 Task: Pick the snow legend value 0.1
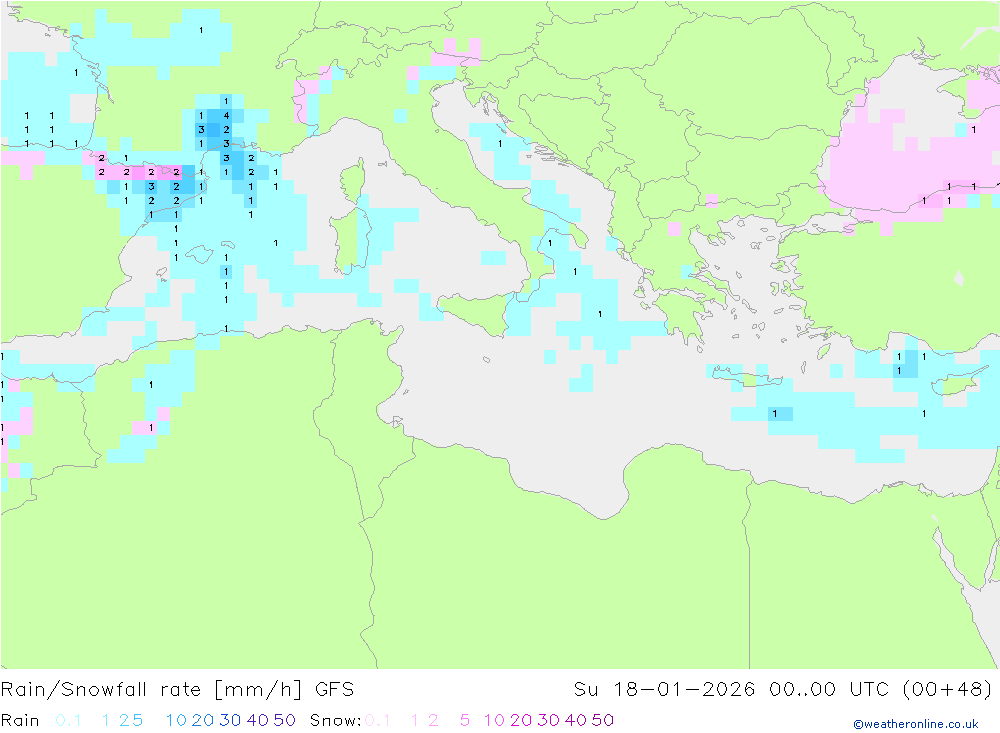(x=378, y=720)
